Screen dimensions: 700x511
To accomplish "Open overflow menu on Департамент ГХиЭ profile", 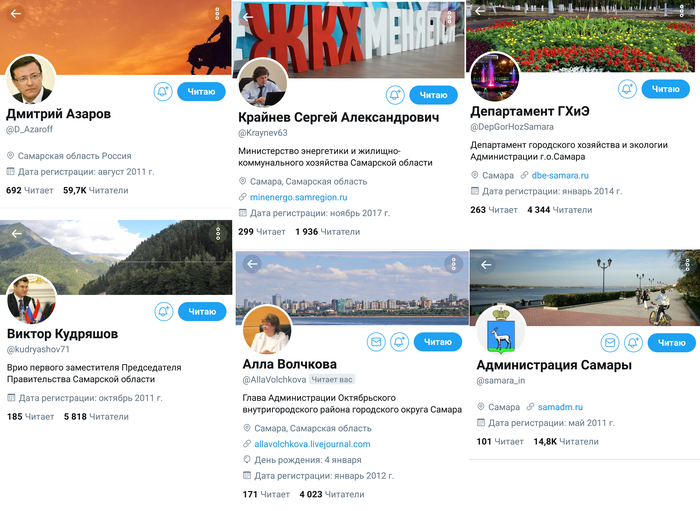I will (x=682, y=11).
